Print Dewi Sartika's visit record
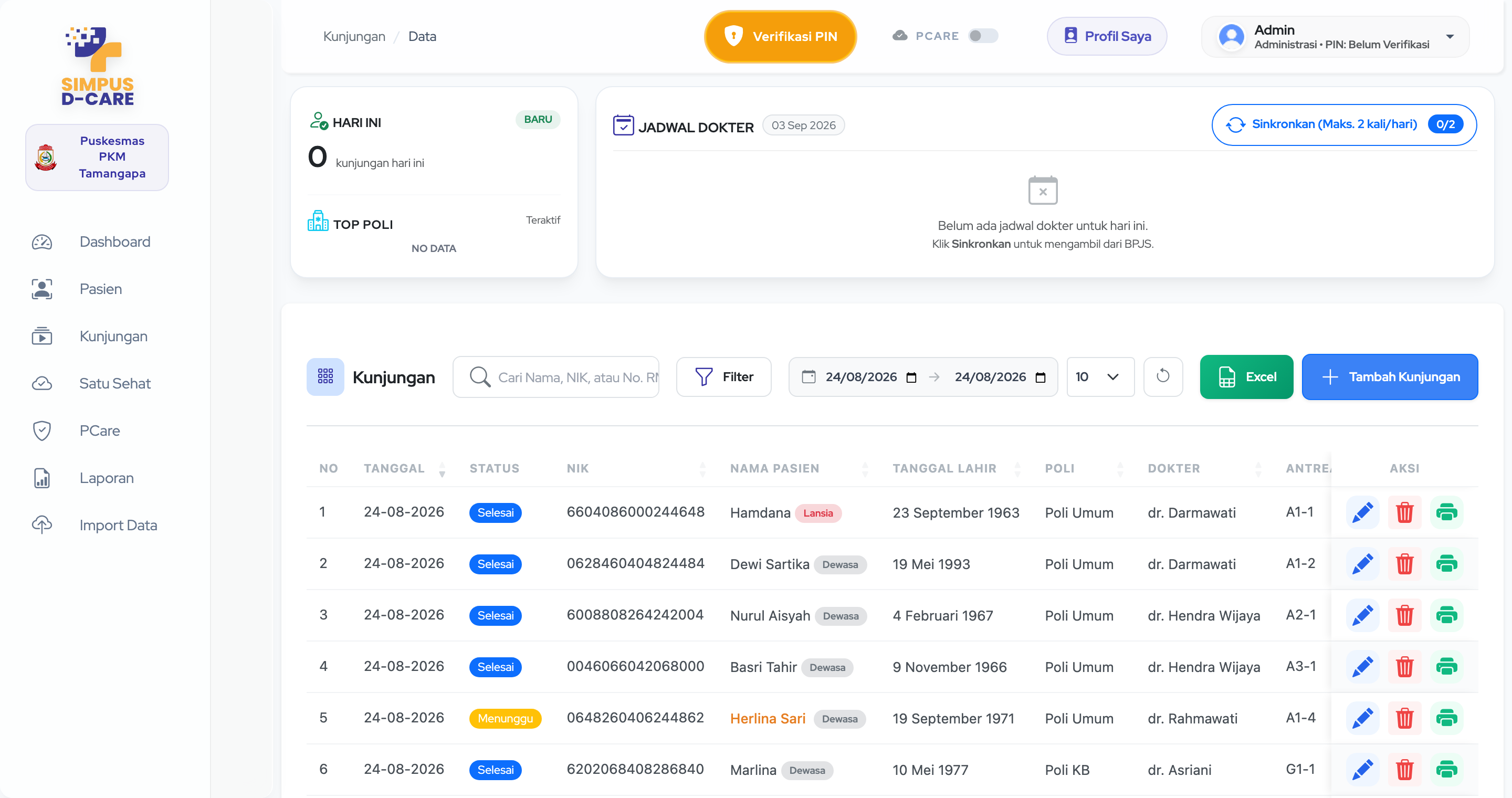This screenshot has height=798, width=1512. [1446, 564]
